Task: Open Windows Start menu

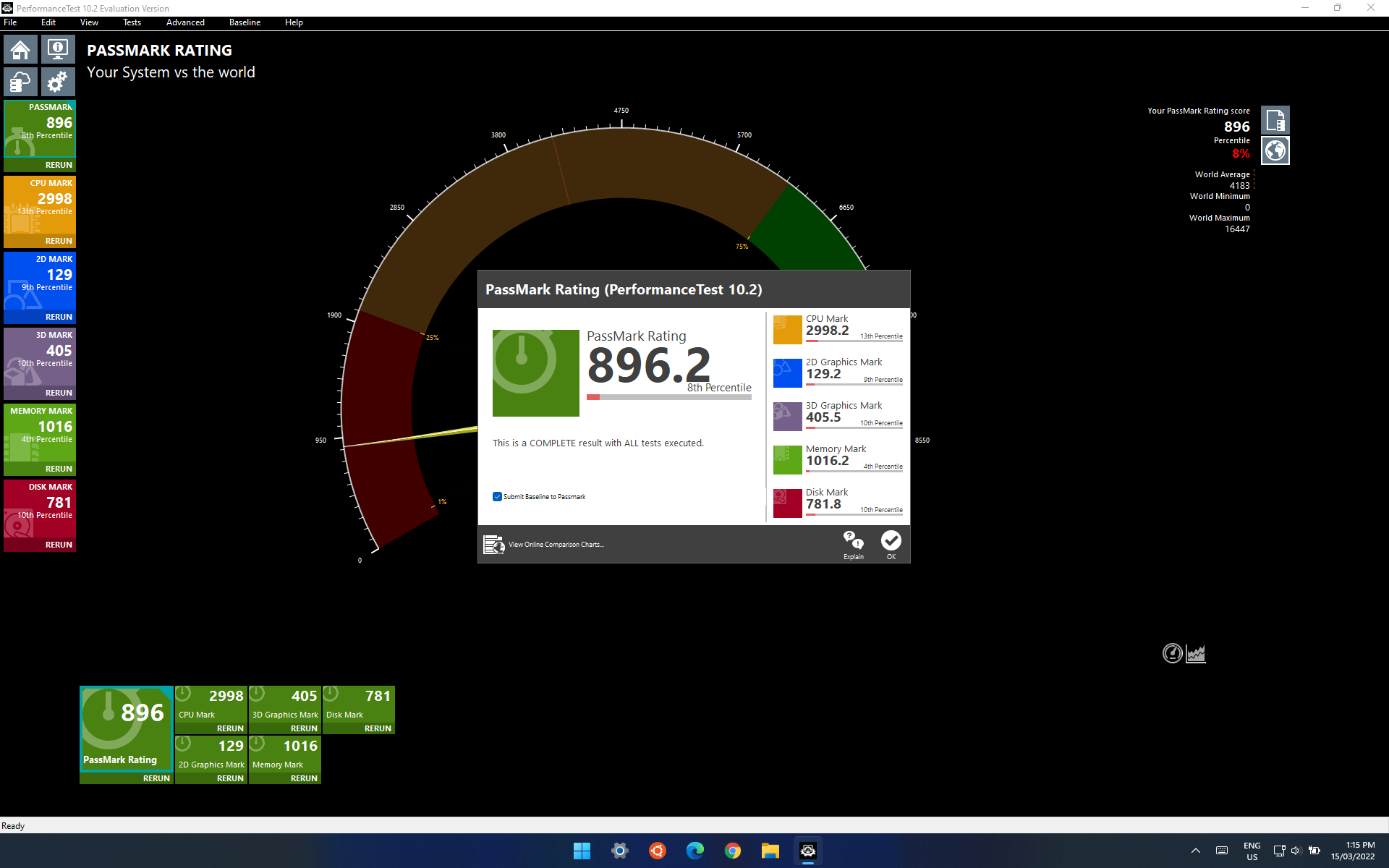Action: point(582,851)
